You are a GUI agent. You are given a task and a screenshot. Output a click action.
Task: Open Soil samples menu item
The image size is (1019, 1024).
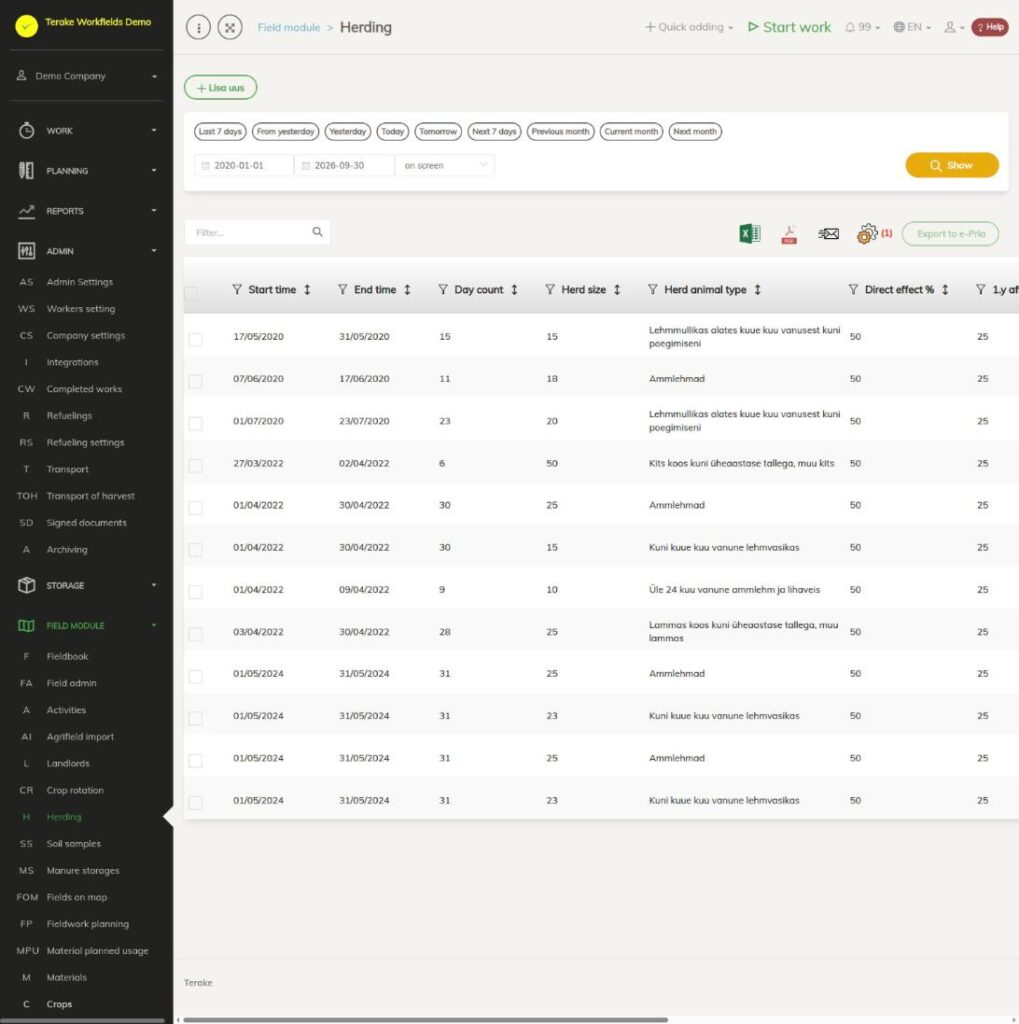(74, 844)
